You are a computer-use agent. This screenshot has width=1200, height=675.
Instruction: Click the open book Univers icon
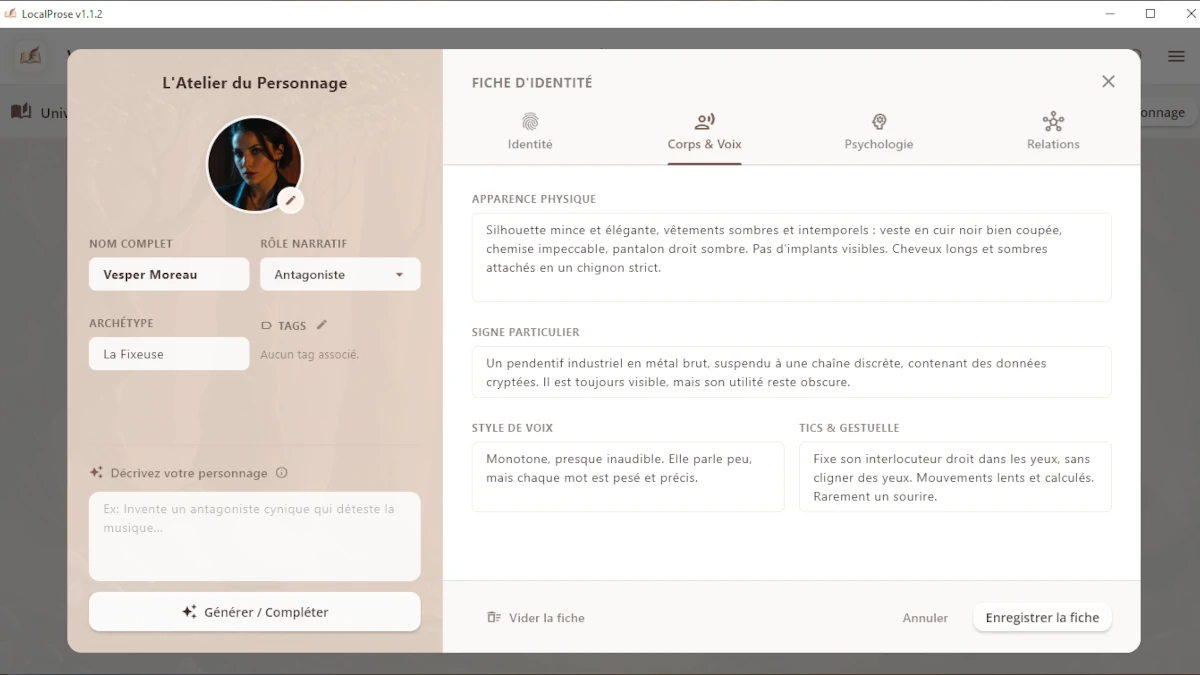point(21,112)
